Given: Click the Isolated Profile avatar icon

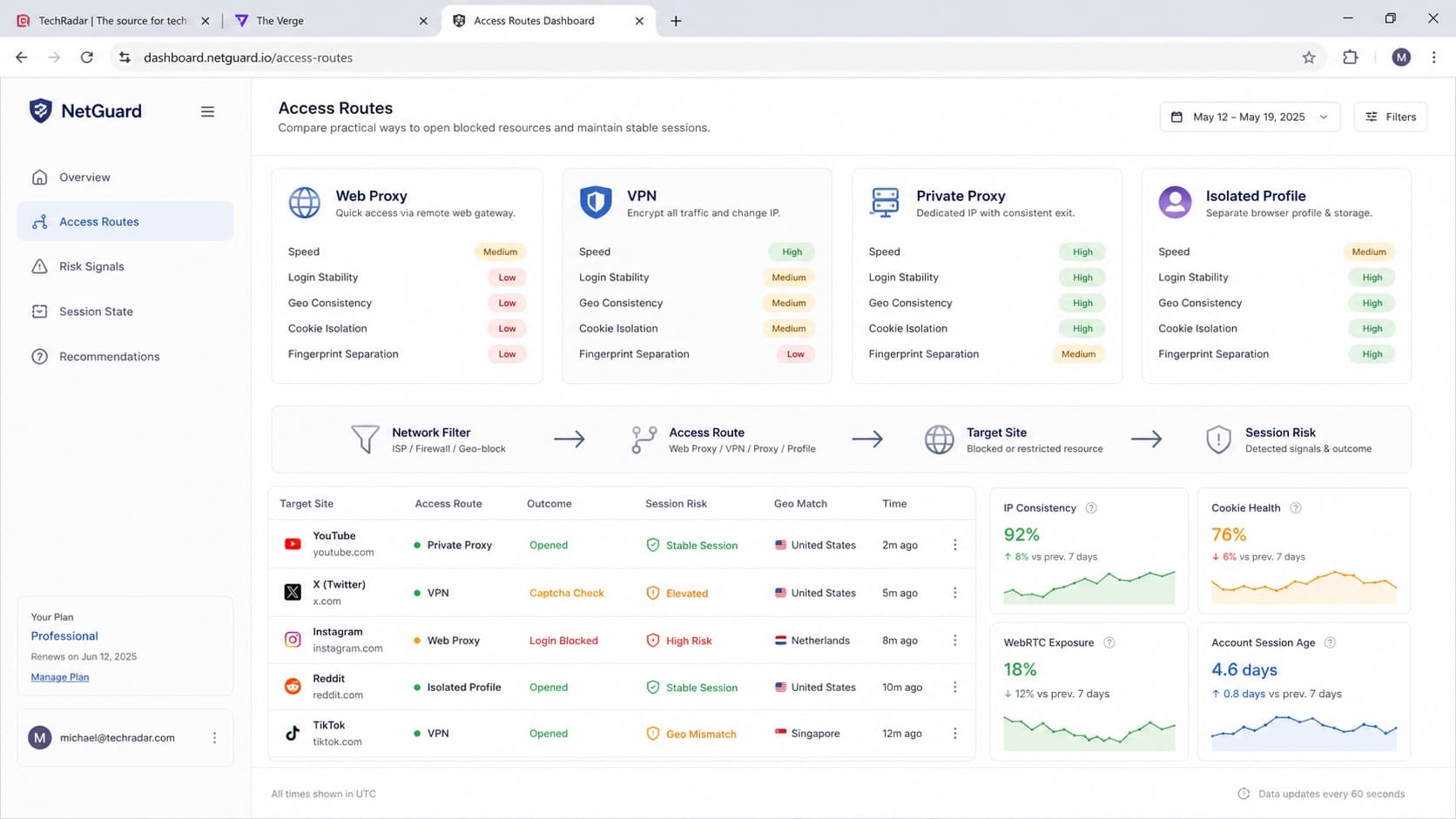Looking at the screenshot, I should tap(1175, 203).
